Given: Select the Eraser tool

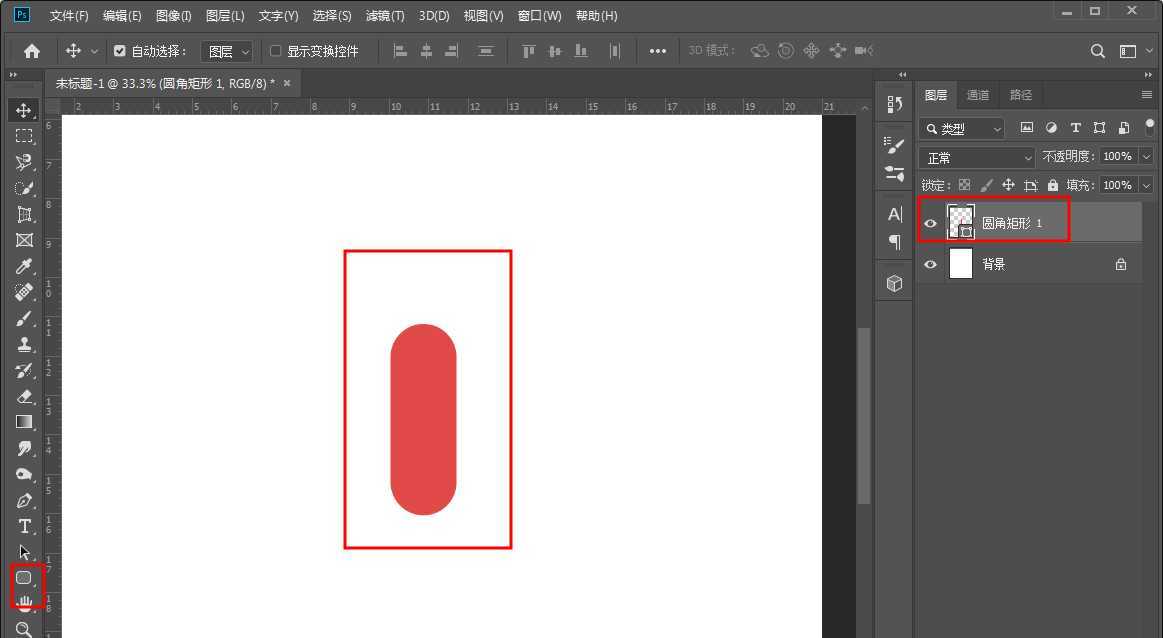Looking at the screenshot, I should pyautogui.click(x=24, y=396).
